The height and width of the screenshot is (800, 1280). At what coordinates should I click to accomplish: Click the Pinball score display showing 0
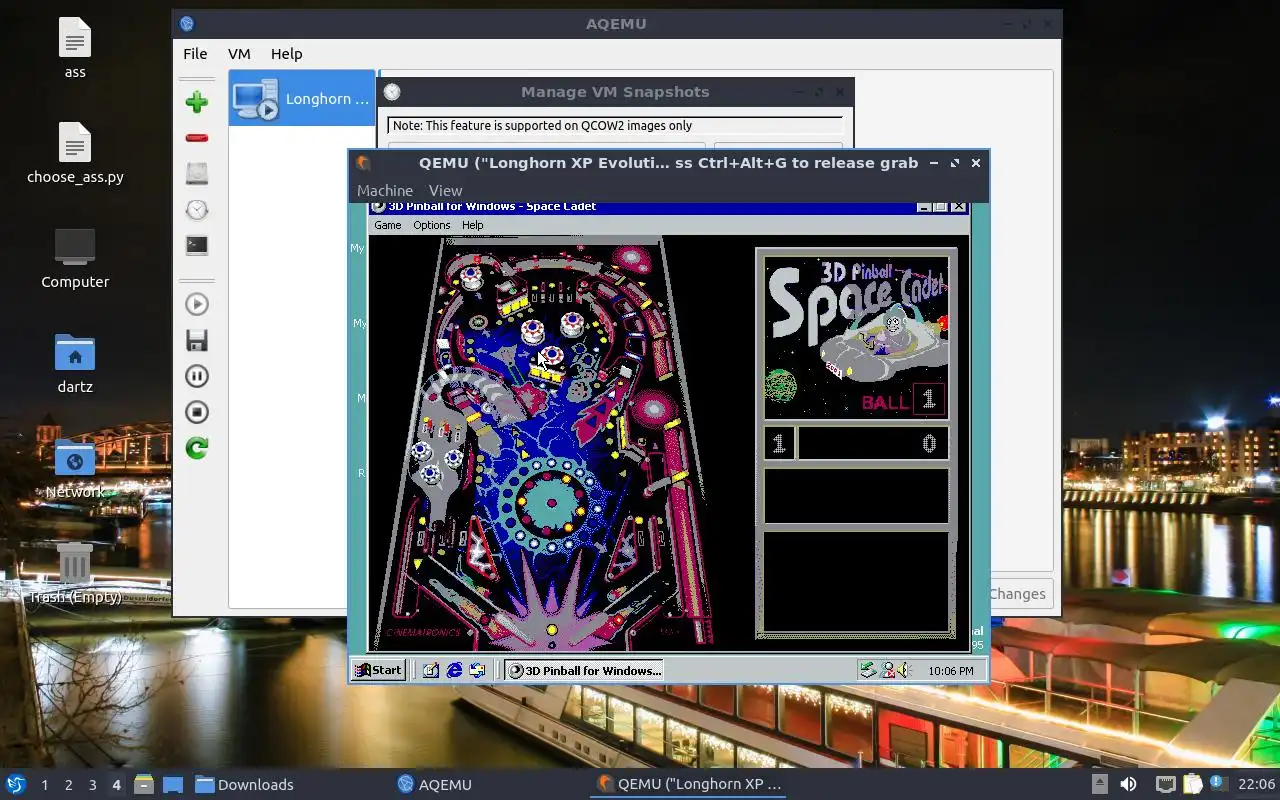873,443
